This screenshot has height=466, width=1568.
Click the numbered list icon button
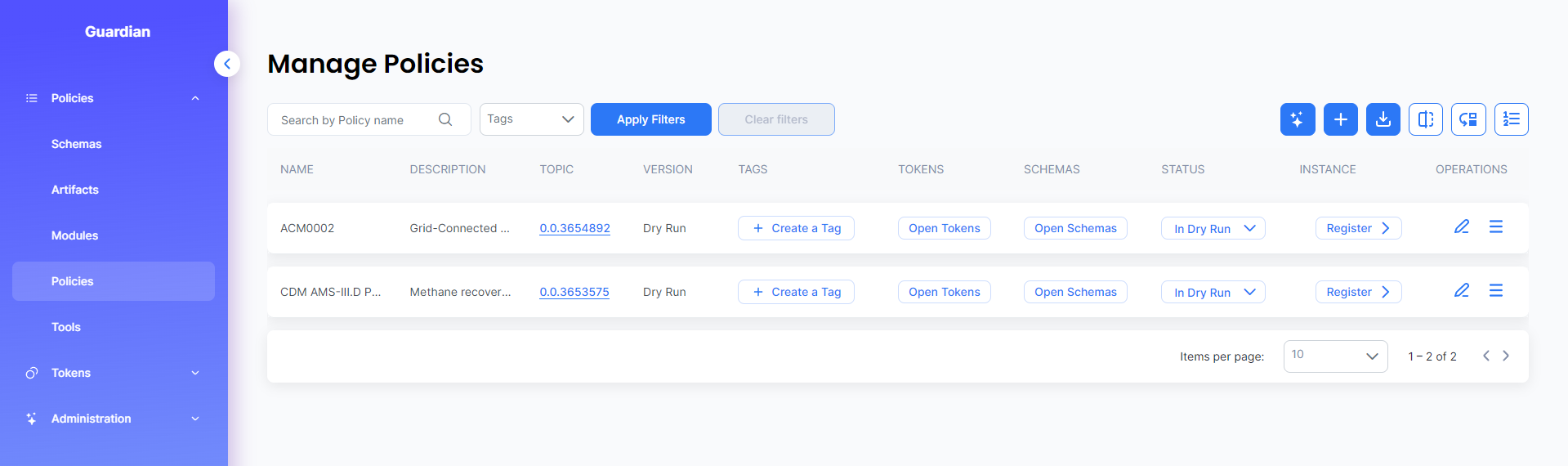(x=1511, y=119)
